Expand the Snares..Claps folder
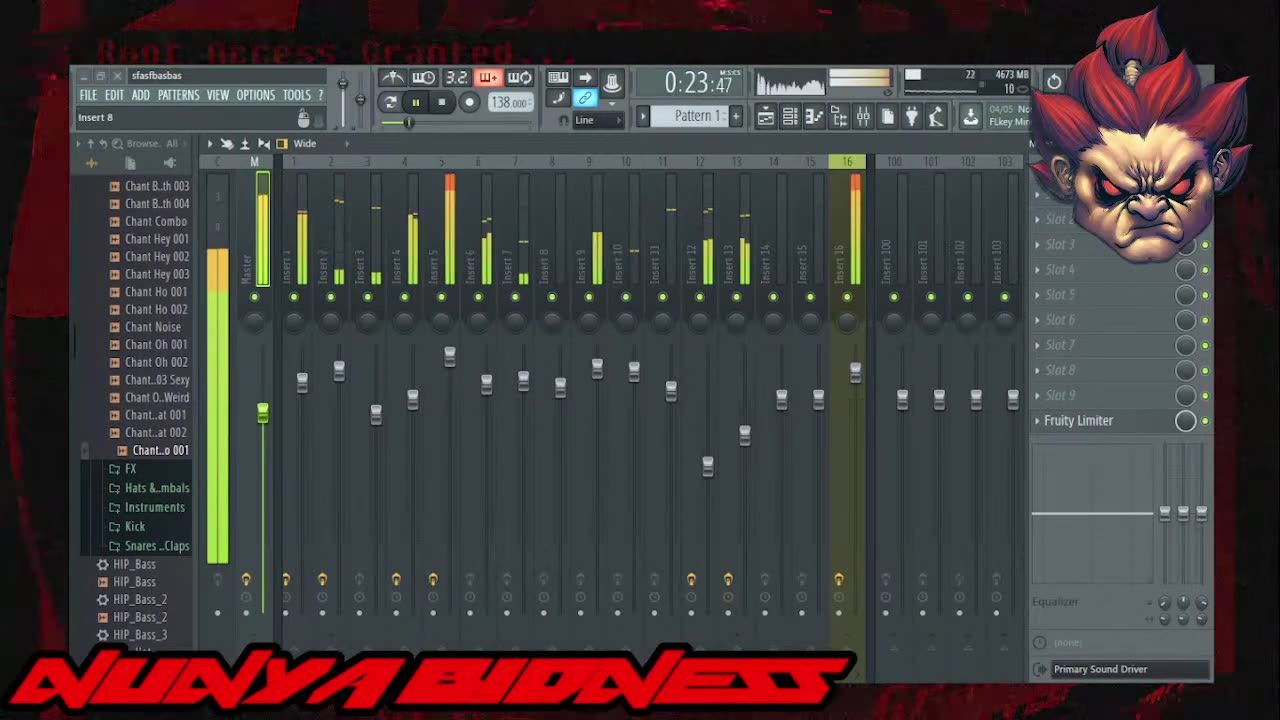The image size is (1280, 720). tap(148, 546)
